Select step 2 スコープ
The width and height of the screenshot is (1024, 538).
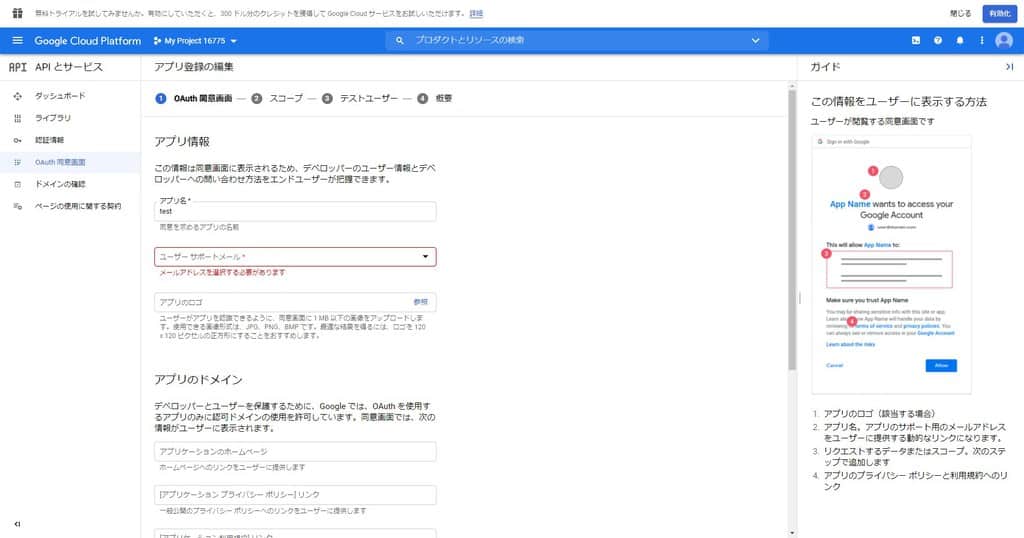pos(278,99)
